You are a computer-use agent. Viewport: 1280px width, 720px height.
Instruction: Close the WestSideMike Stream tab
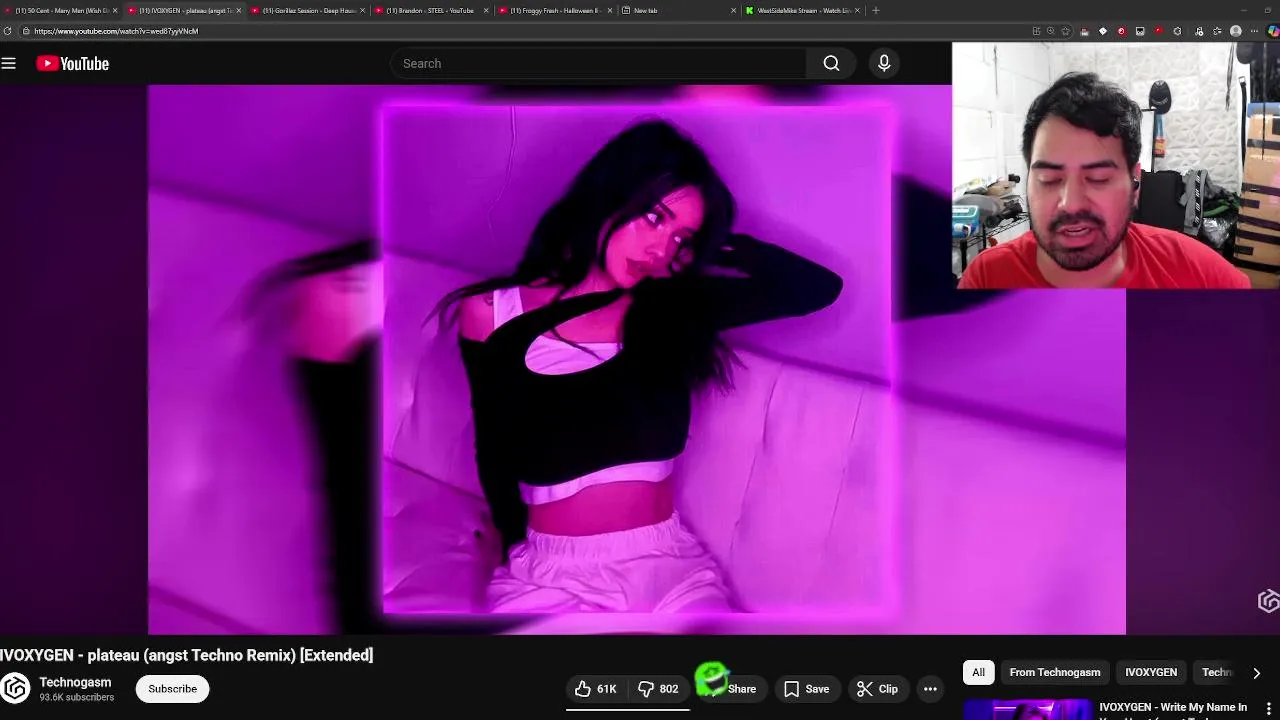857,10
